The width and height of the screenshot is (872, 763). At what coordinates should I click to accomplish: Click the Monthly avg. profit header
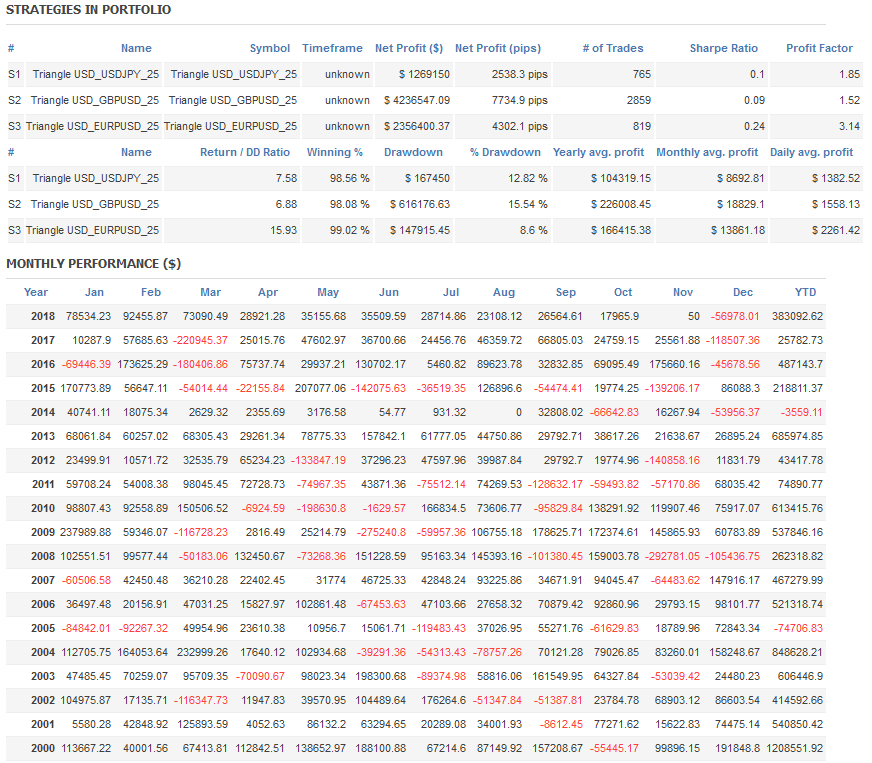[707, 152]
